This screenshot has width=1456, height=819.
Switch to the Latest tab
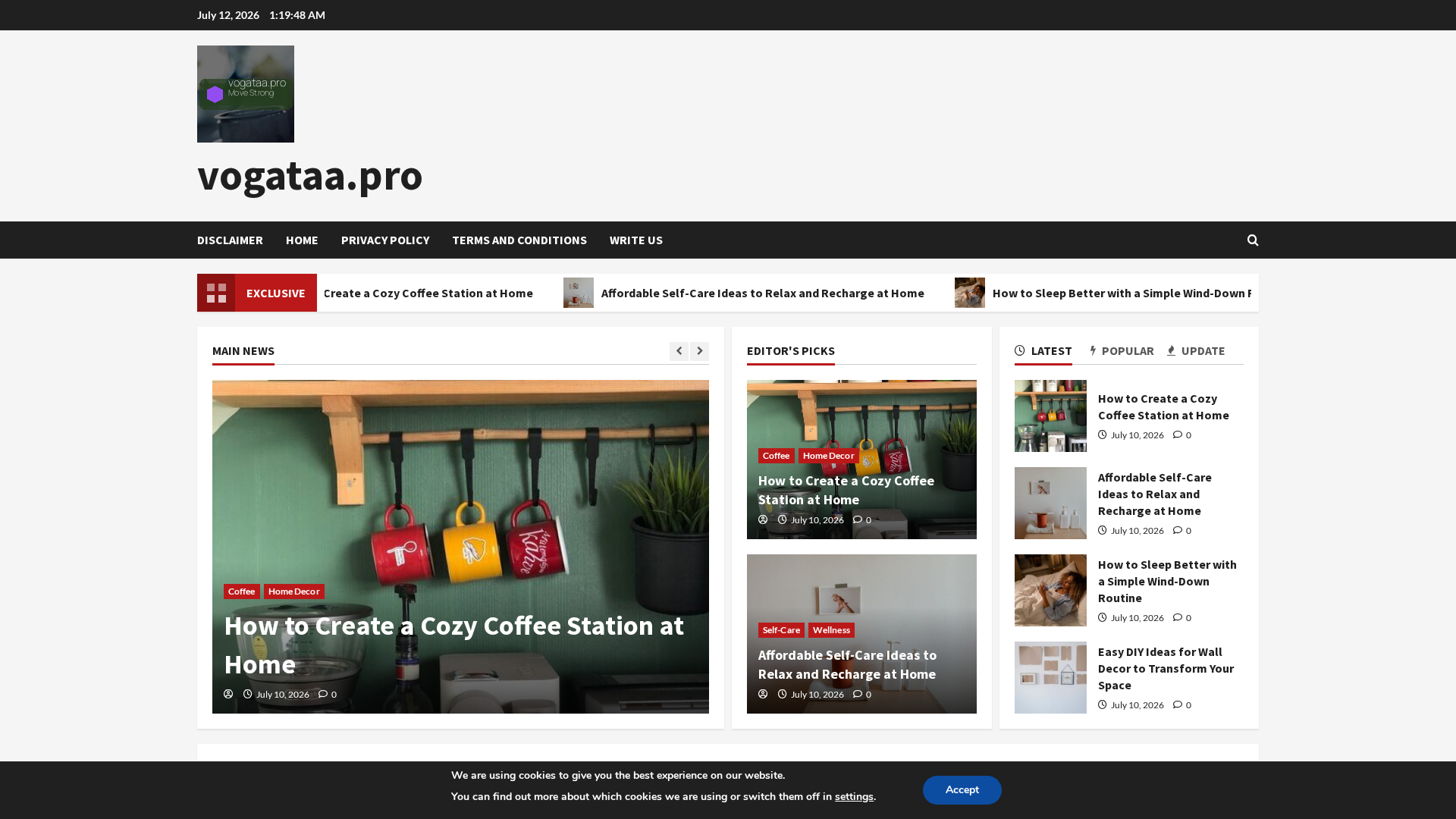coord(1043,350)
